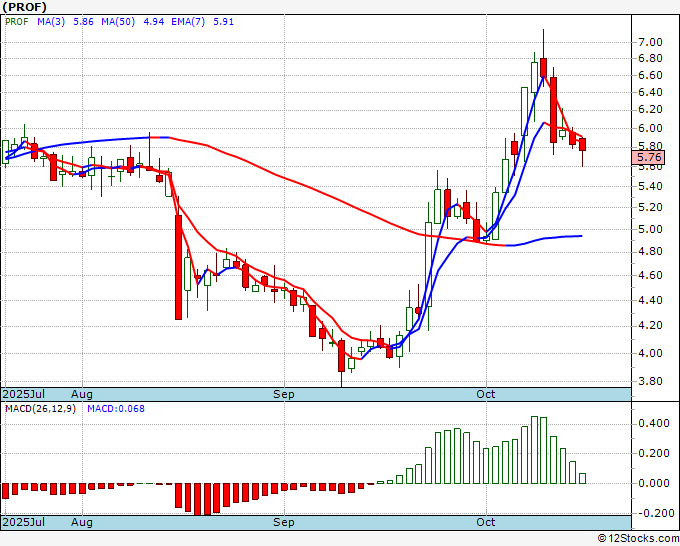Click the MA(50) value 4.94
The height and width of the screenshot is (546, 680).
154,22
